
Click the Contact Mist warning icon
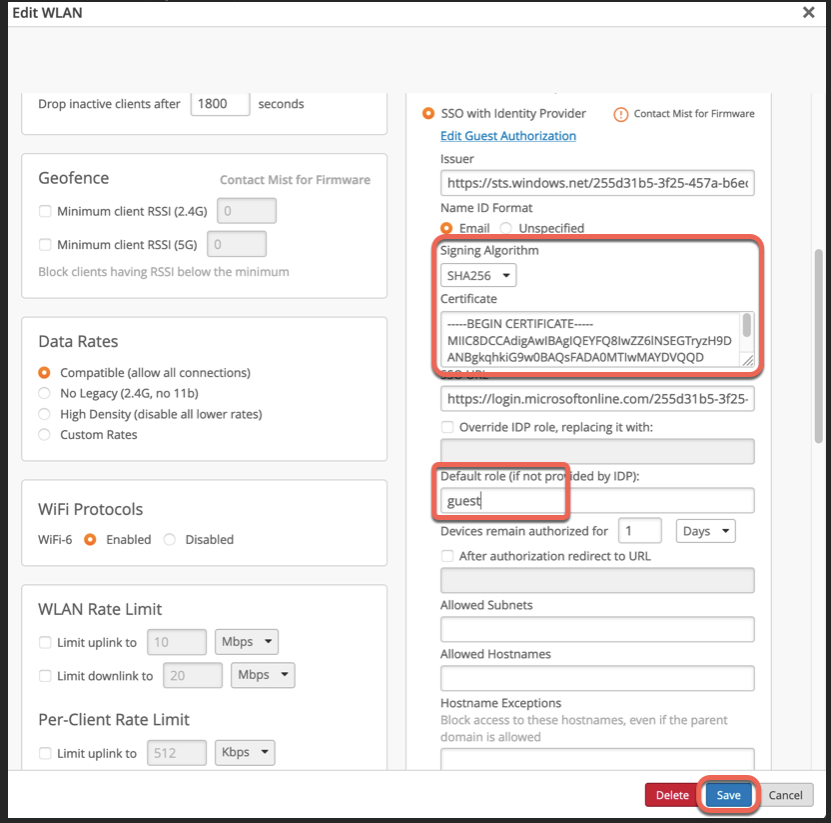(x=620, y=114)
